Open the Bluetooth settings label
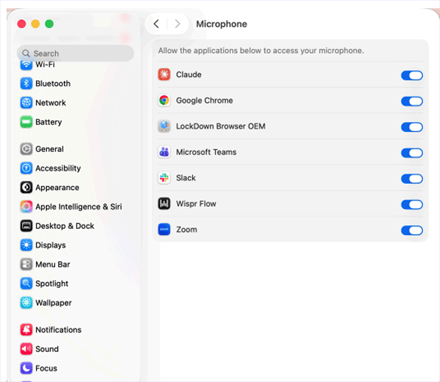Viewport: 440px width, 382px height. [53, 84]
